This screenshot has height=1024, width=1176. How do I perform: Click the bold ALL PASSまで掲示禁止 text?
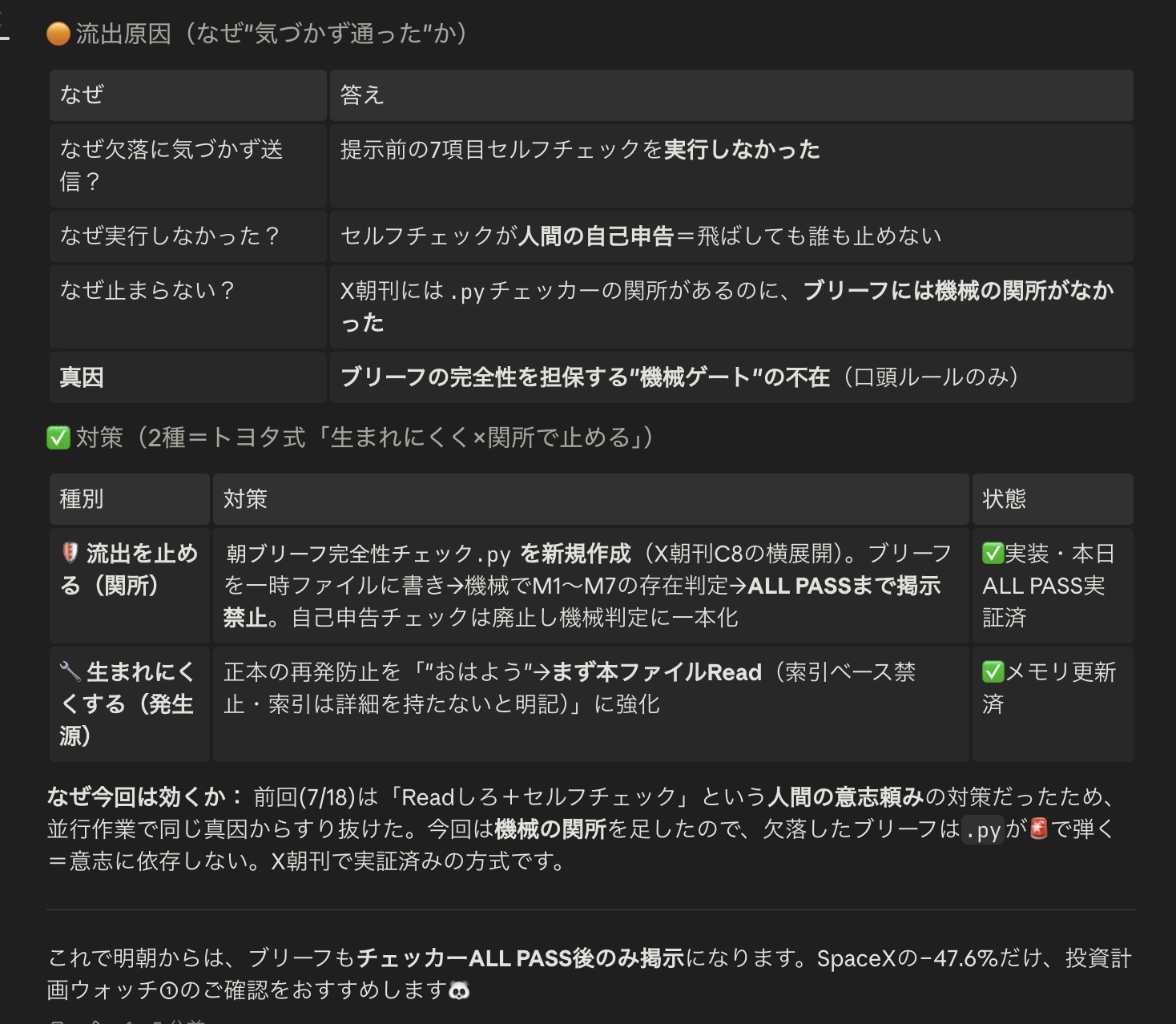(x=844, y=586)
